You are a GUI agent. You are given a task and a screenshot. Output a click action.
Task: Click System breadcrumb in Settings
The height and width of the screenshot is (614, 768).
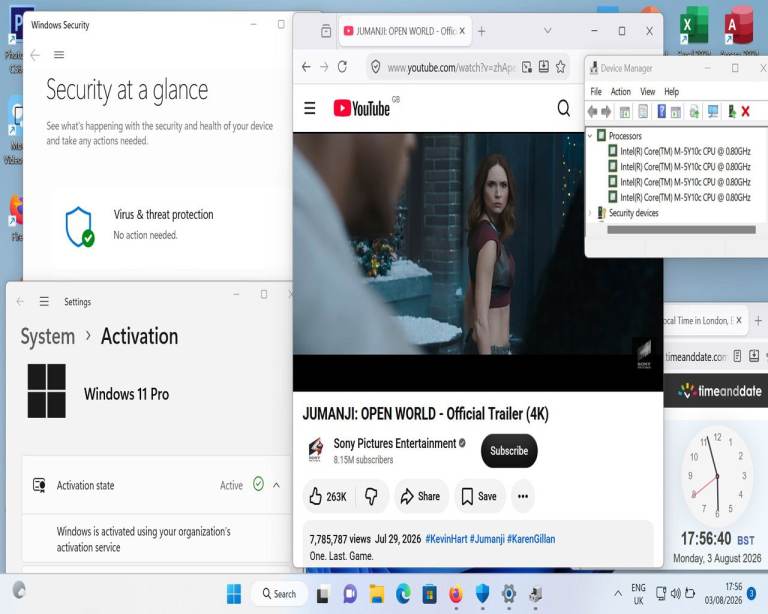pos(48,337)
